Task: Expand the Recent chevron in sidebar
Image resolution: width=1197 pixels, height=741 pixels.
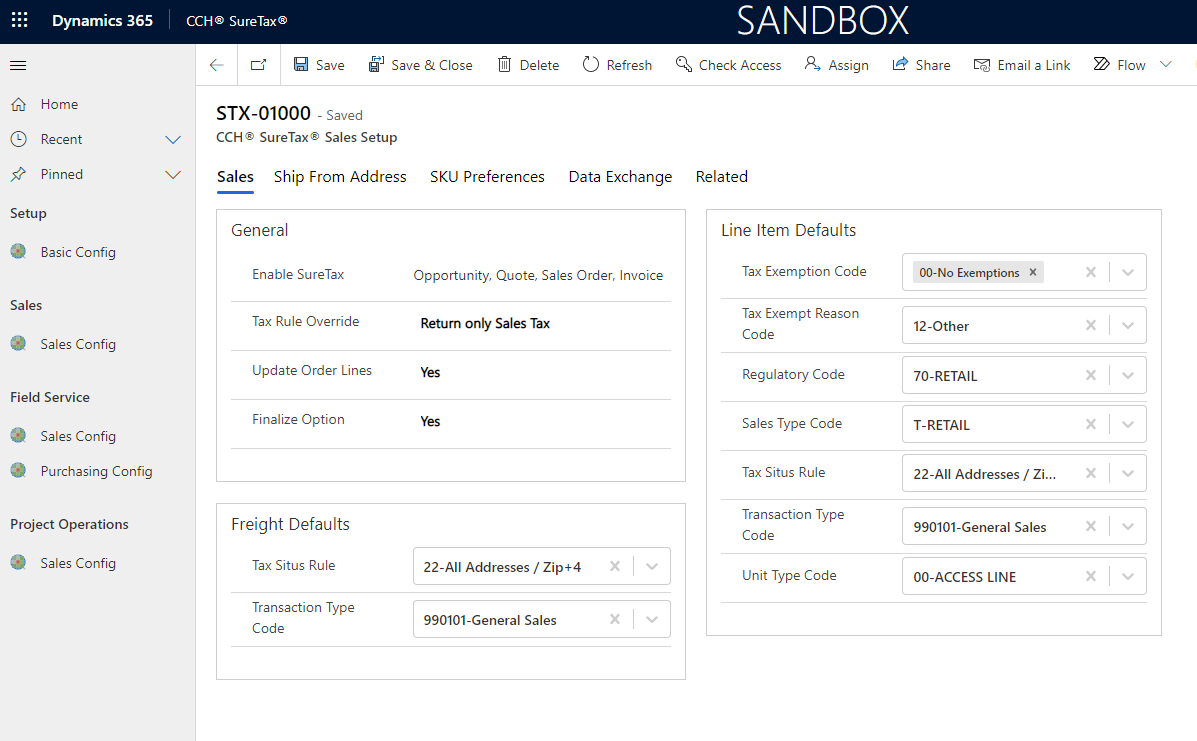Action: (173, 140)
